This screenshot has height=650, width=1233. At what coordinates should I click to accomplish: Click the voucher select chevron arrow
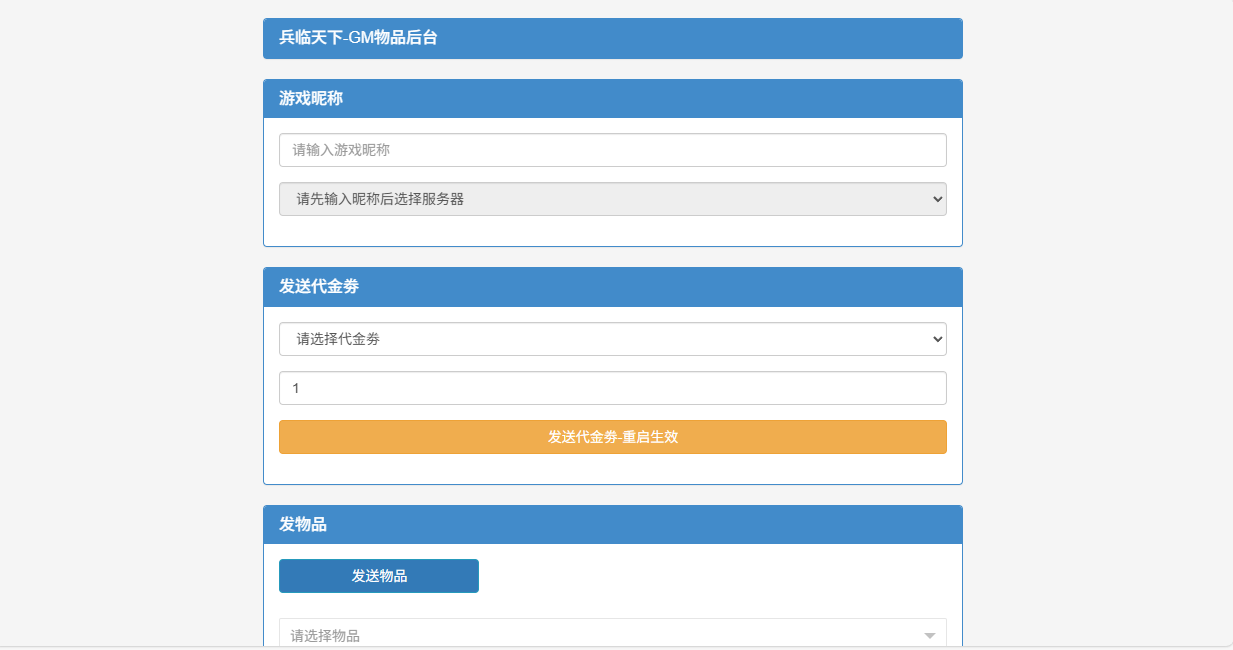click(x=937, y=339)
